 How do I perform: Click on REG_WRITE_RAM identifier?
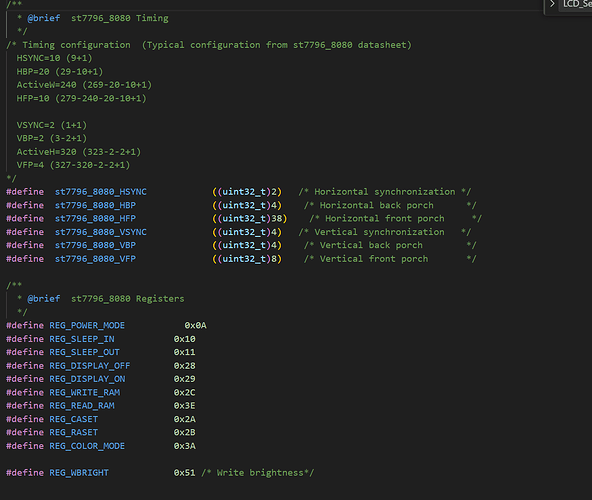point(85,393)
